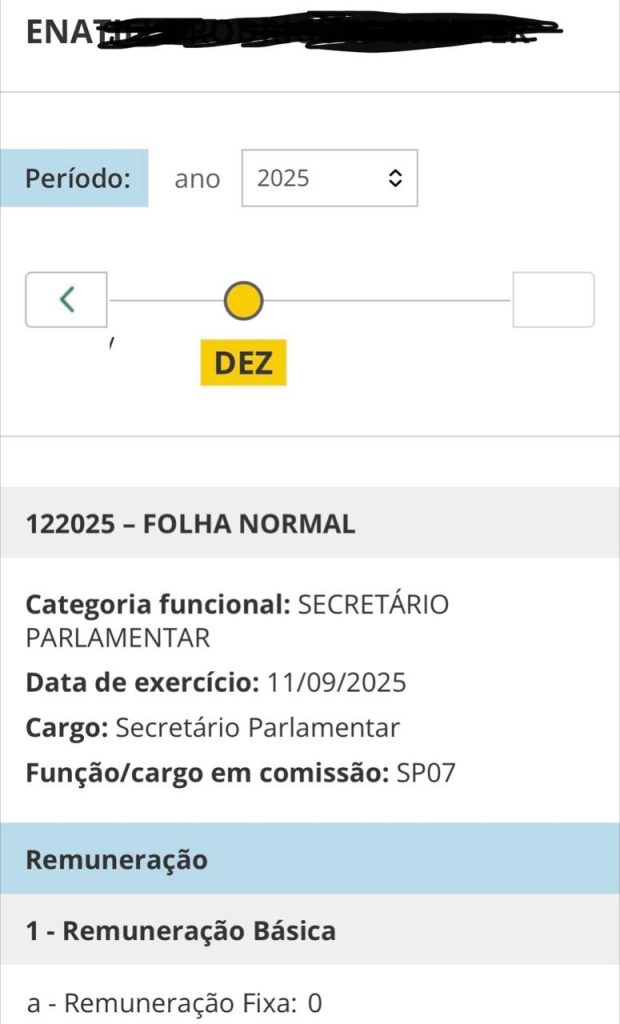
Task: Open the 2025 year dropdown
Action: [329, 179]
